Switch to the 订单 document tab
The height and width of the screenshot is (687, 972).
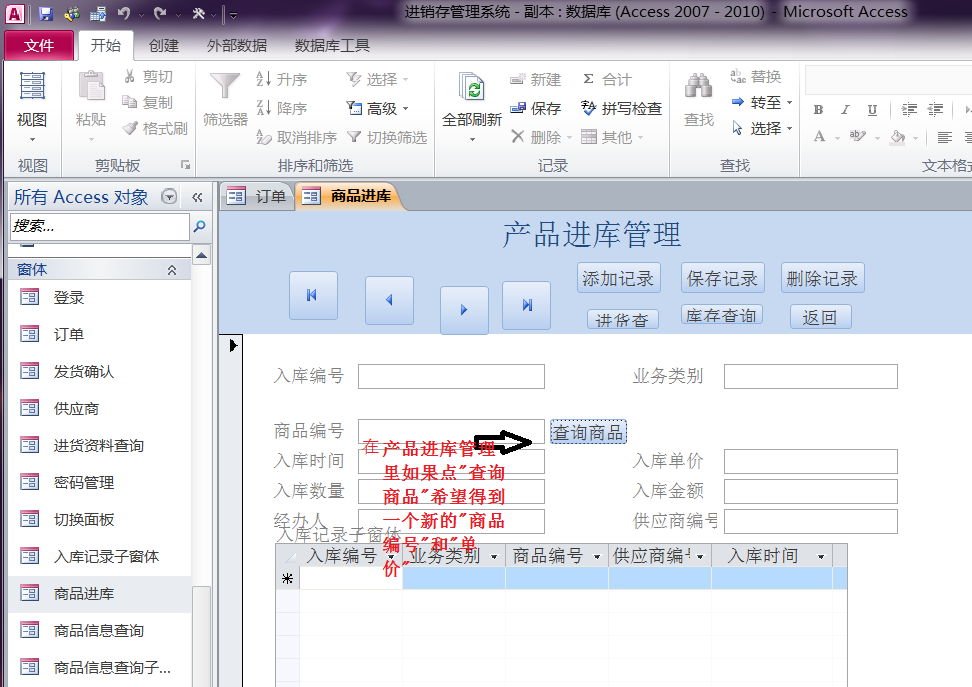257,197
